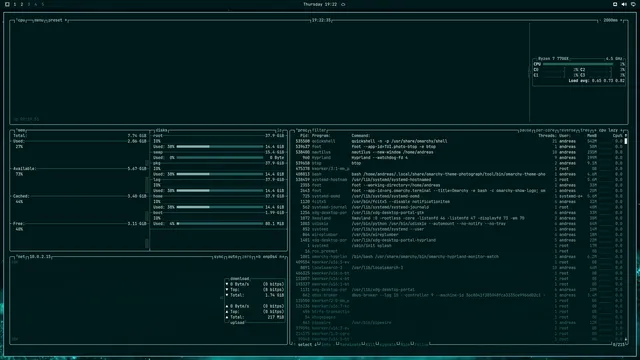The width and height of the screenshot is (640, 360).
Task: Select the nautilus process row
Action: click(x=459, y=152)
